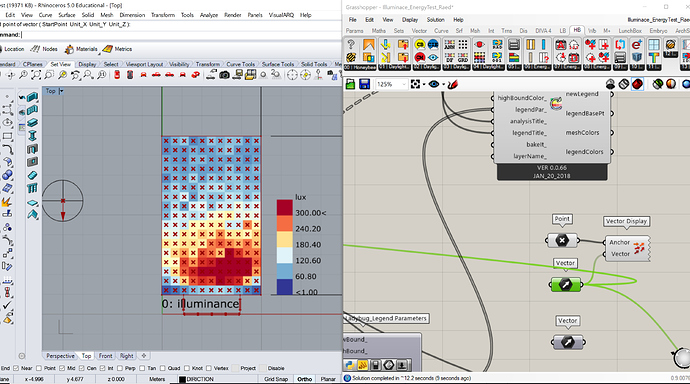Screen dimensions: 690x384
Task: Click the Vector Display component icon
Action: 639,248
